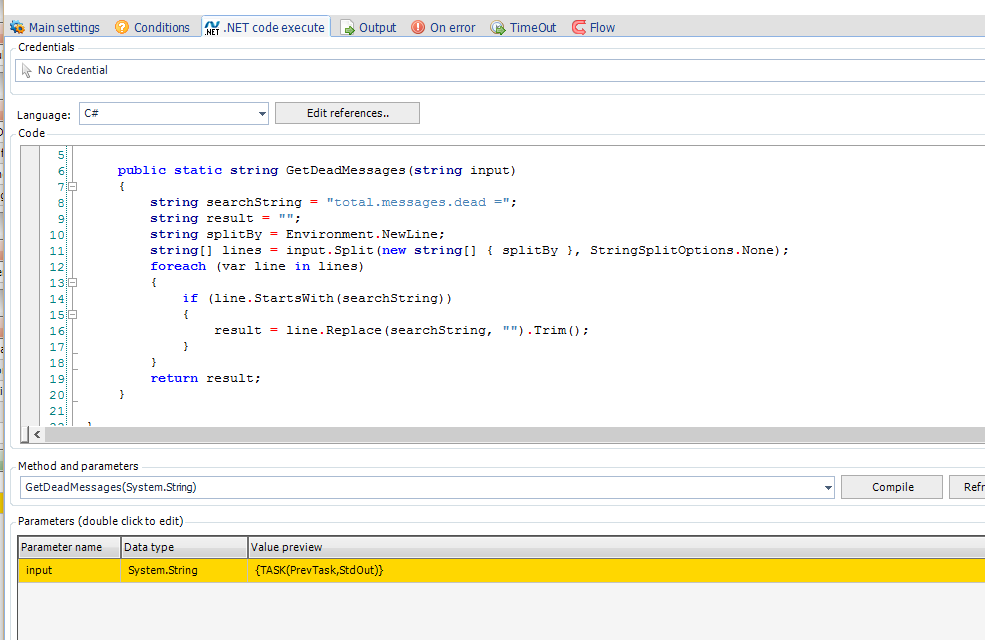Collapse the foreach block at line 13
The height and width of the screenshot is (640, 985).
(x=73, y=283)
